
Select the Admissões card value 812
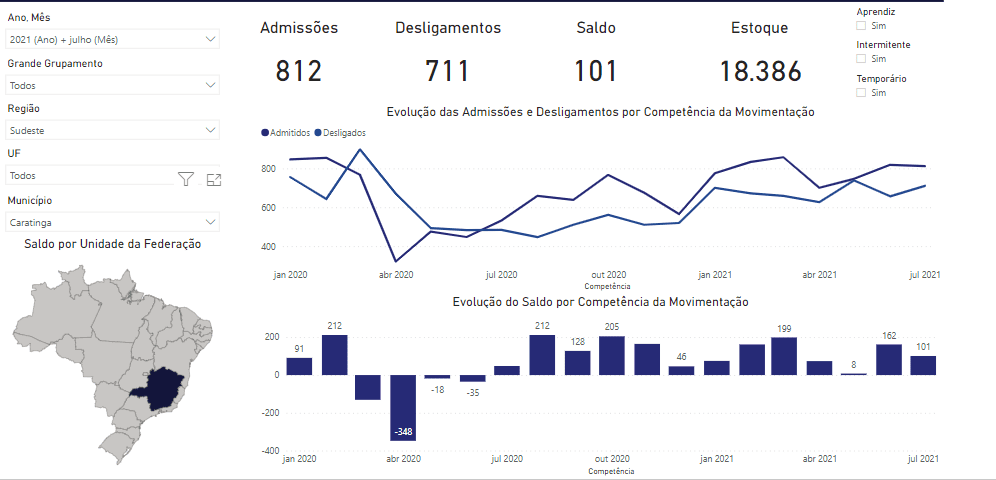tap(299, 72)
